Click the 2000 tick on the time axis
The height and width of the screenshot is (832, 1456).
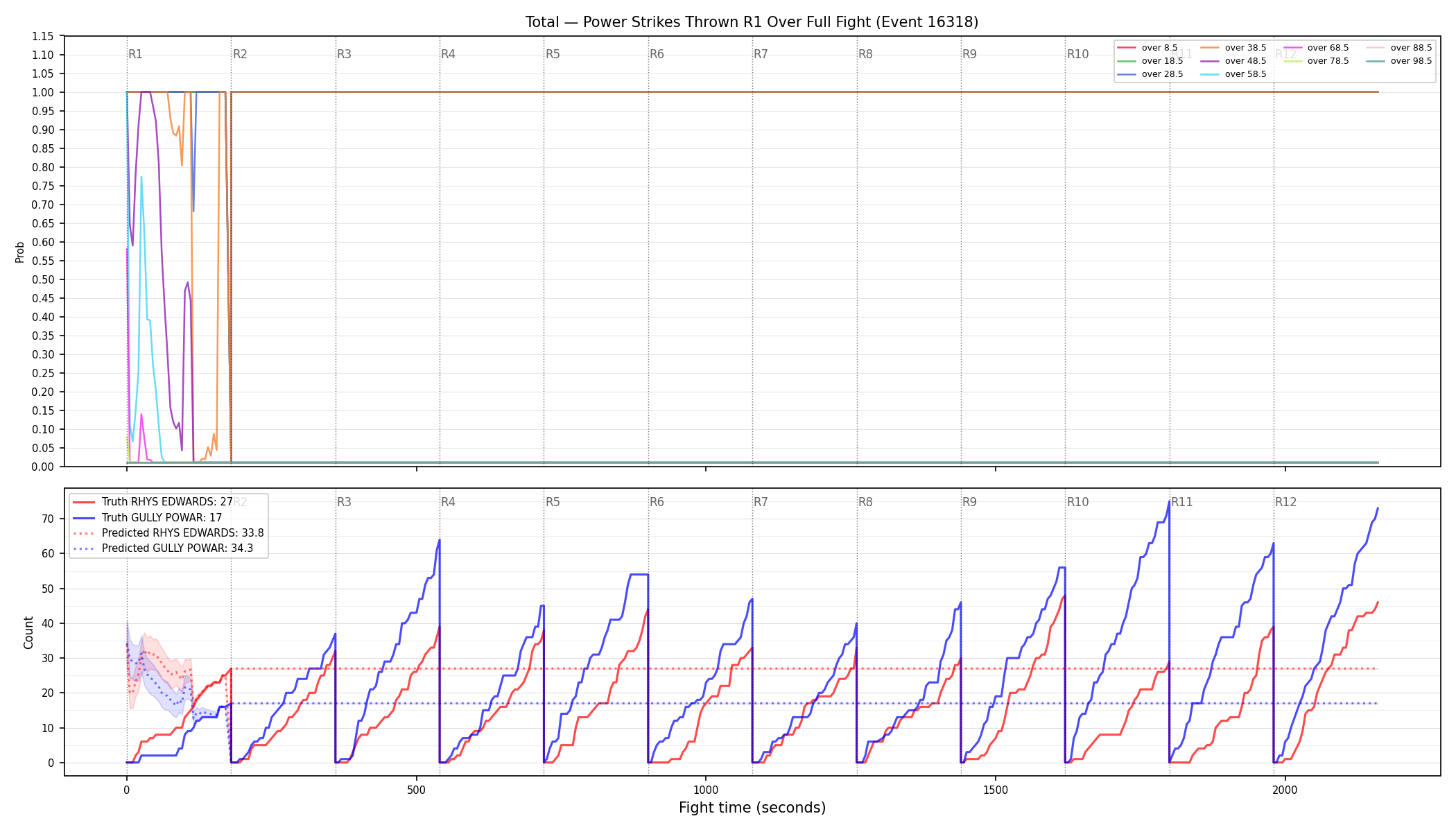click(1285, 790)
